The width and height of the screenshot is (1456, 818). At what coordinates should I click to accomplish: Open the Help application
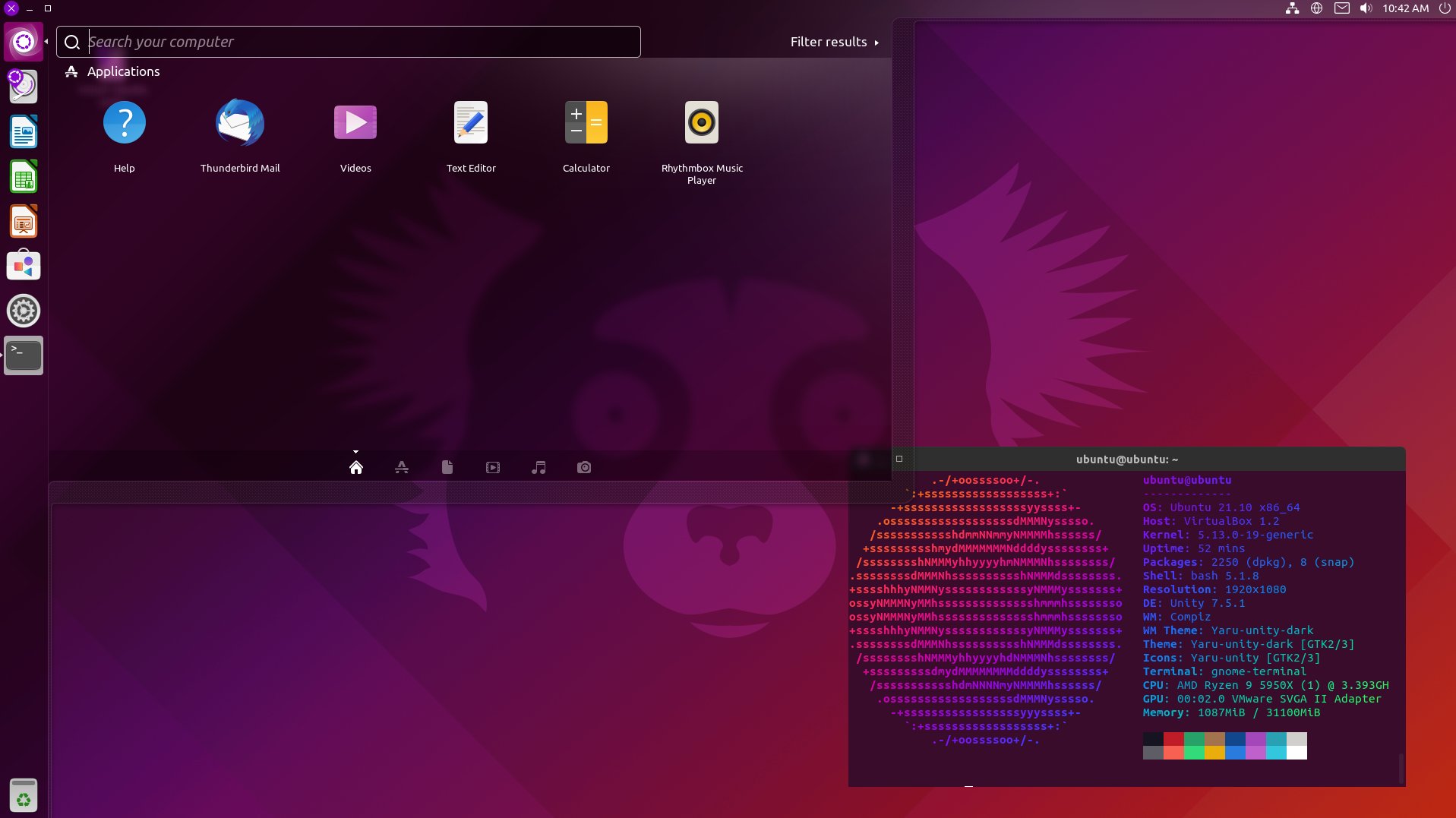pos(124,123)
